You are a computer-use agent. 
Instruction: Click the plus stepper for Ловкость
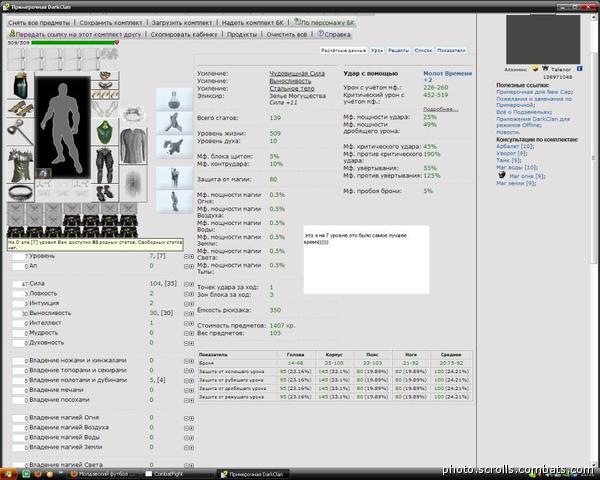(x=191, y=294)
